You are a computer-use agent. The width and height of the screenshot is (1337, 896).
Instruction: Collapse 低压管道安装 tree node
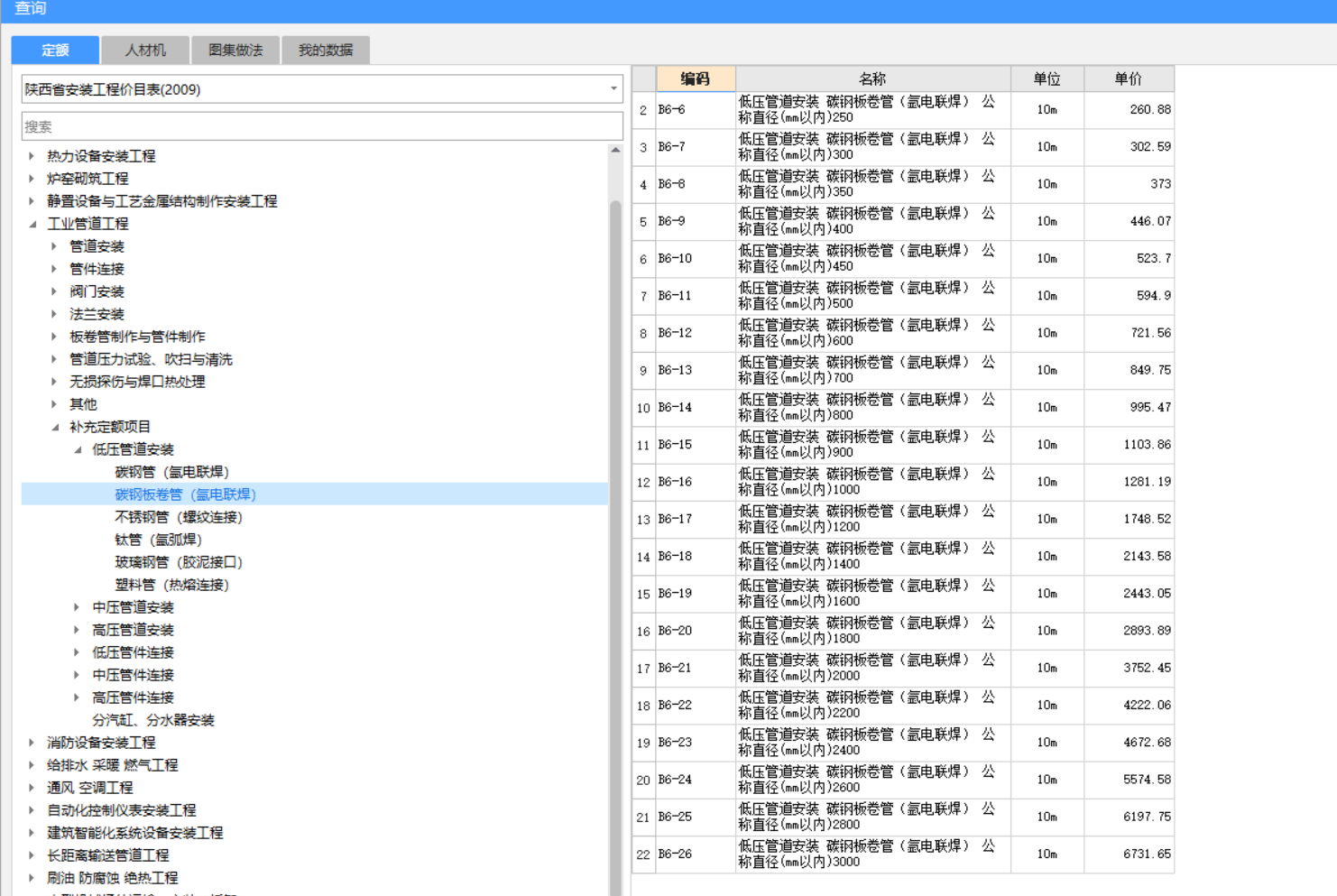tap(77, 449)
